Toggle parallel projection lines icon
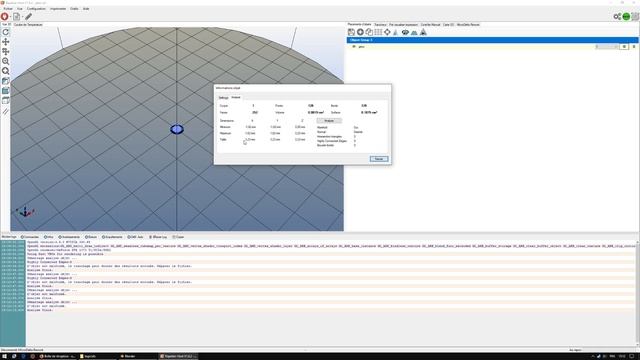The width and height of the screenshot is (640, 360). pyautogui.click(x=6, y=111)
